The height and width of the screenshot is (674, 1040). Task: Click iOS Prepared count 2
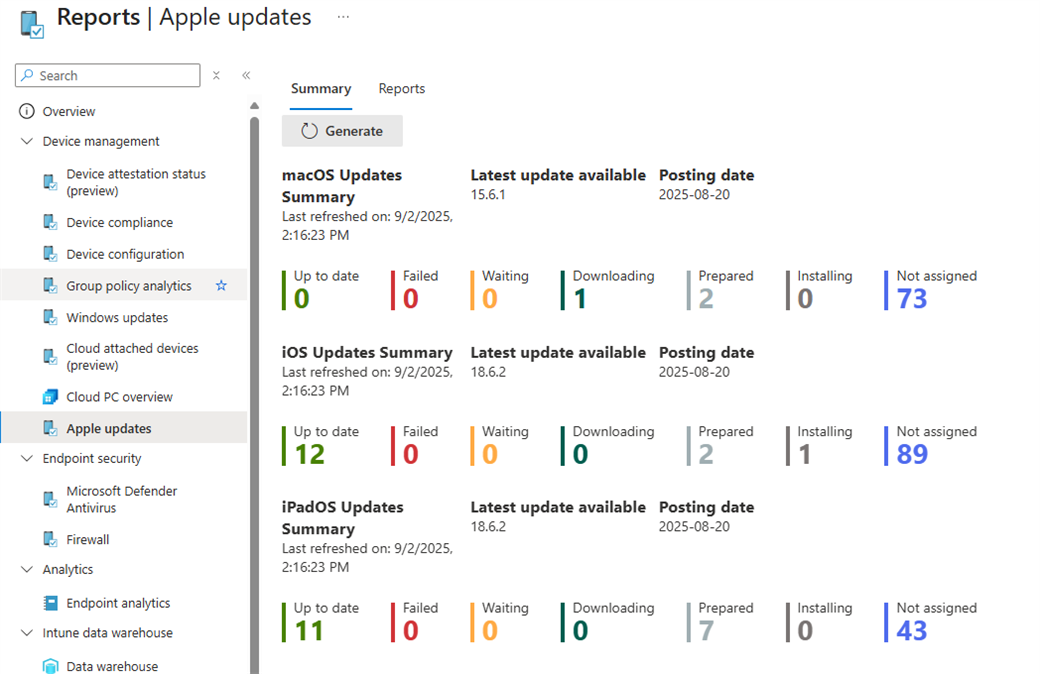pyautogui.click(x=706, y=454)
